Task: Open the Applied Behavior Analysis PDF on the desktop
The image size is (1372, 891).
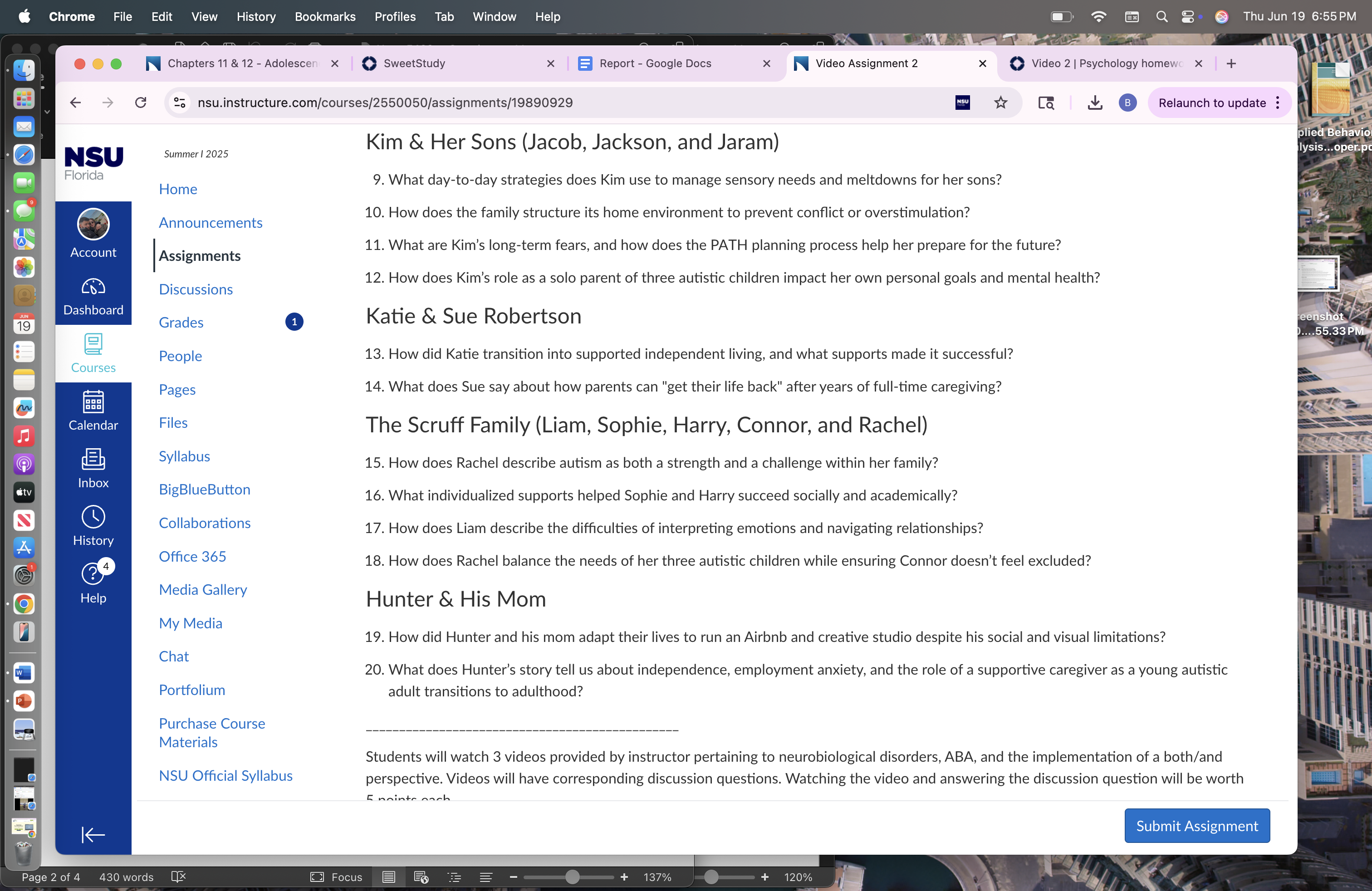Action: (1332, 89)
